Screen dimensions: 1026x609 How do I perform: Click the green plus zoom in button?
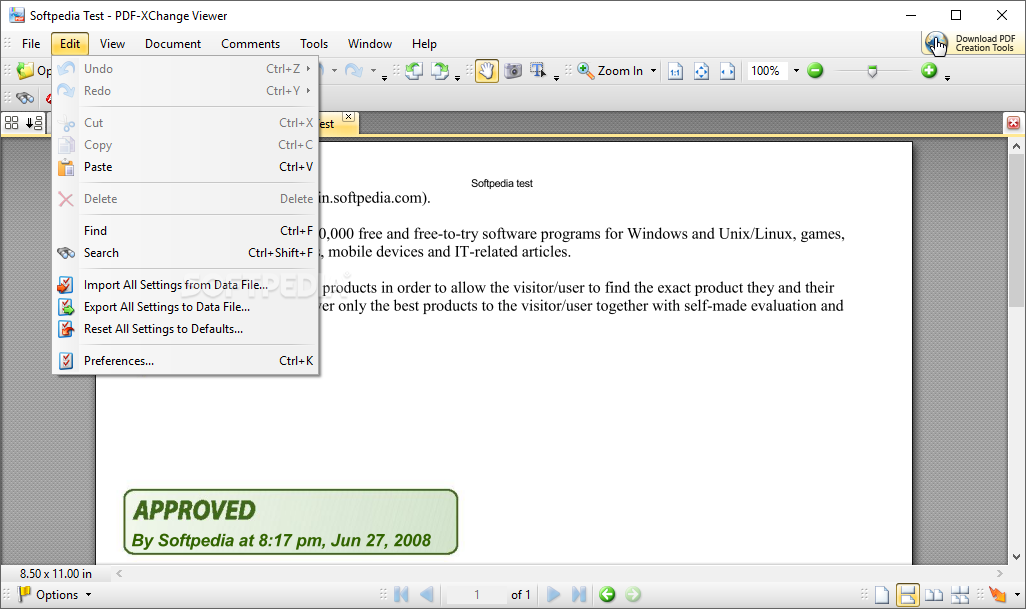click(929, 71)
